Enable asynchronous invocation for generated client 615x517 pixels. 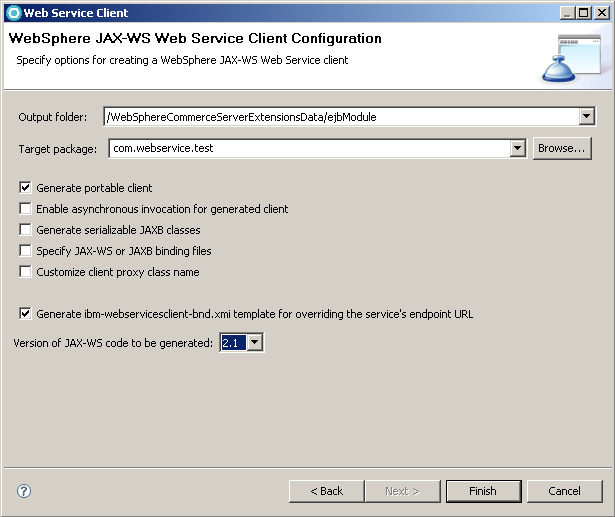pos(25,209)
